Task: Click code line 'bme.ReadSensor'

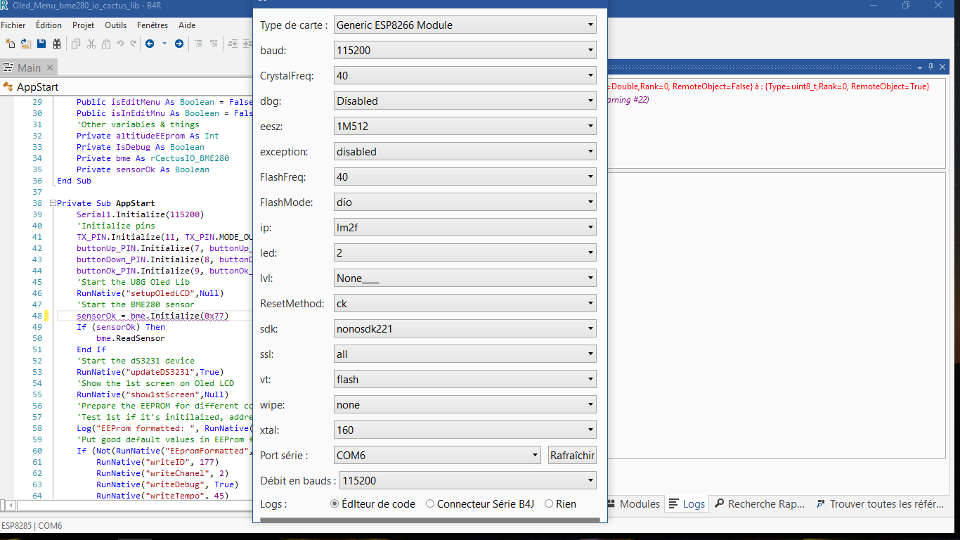Action: pos(130,338)
